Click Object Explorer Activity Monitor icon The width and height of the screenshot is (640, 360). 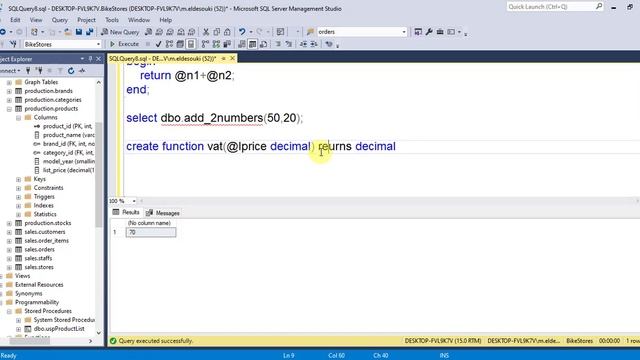82,71
